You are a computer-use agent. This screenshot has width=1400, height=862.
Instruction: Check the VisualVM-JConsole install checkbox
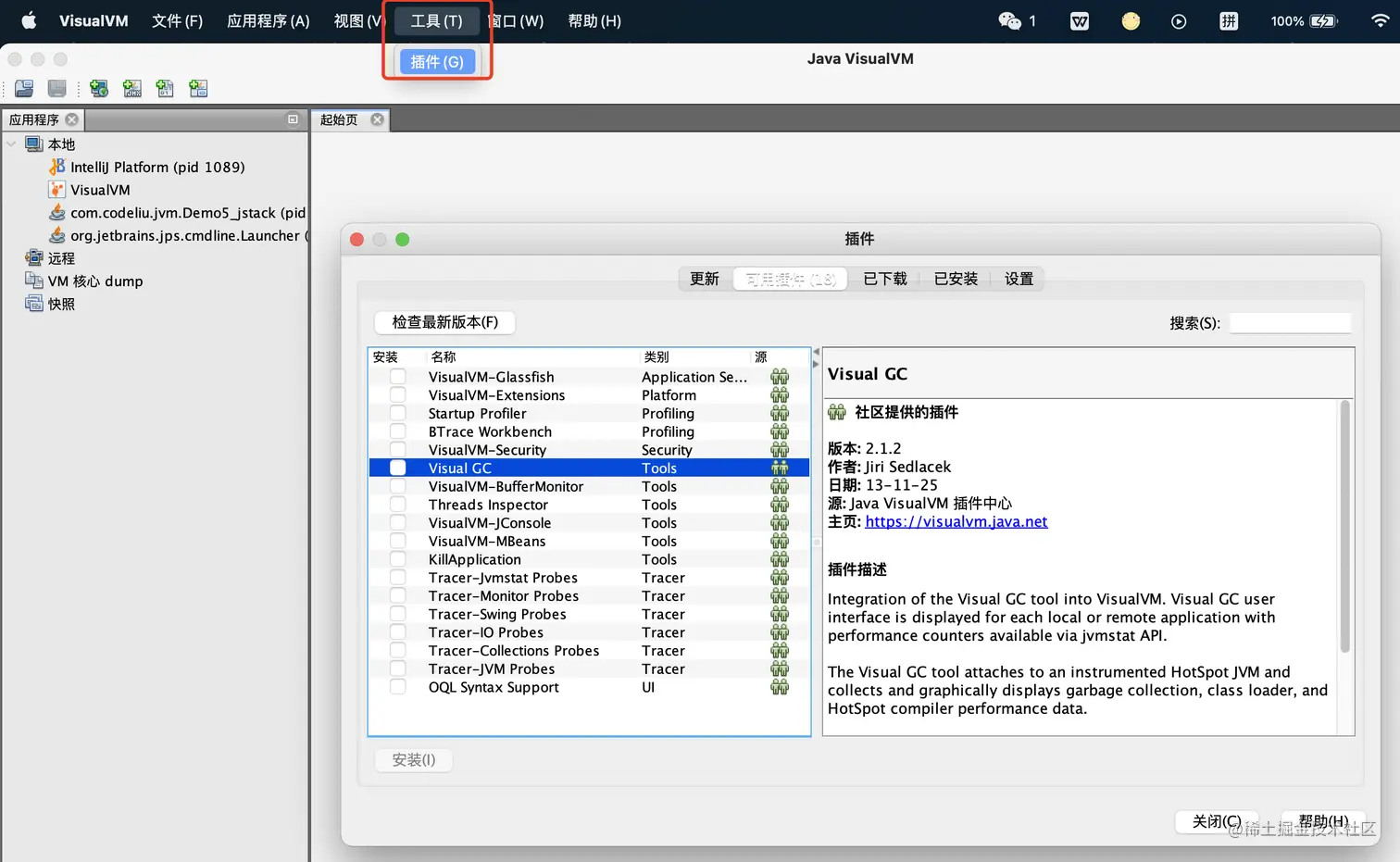click(x=397, y=523)
